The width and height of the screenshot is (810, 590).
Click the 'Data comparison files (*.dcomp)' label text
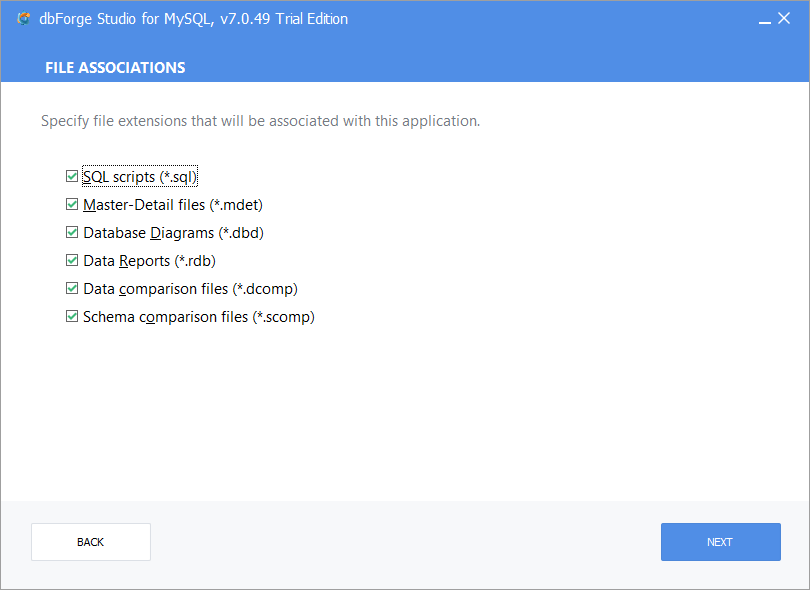click(x=190, y=289)
